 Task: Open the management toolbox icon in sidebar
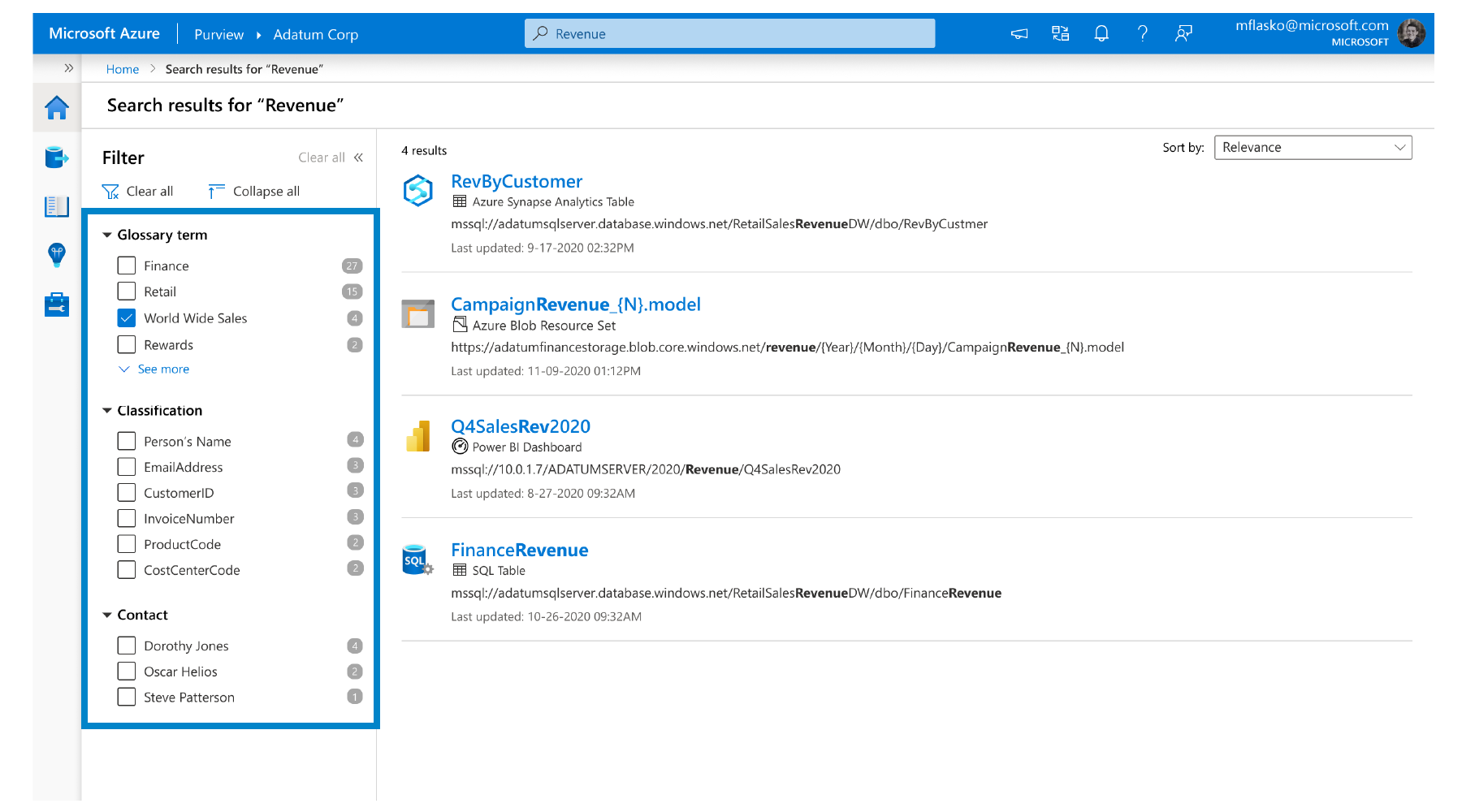[x=57, y=304]
